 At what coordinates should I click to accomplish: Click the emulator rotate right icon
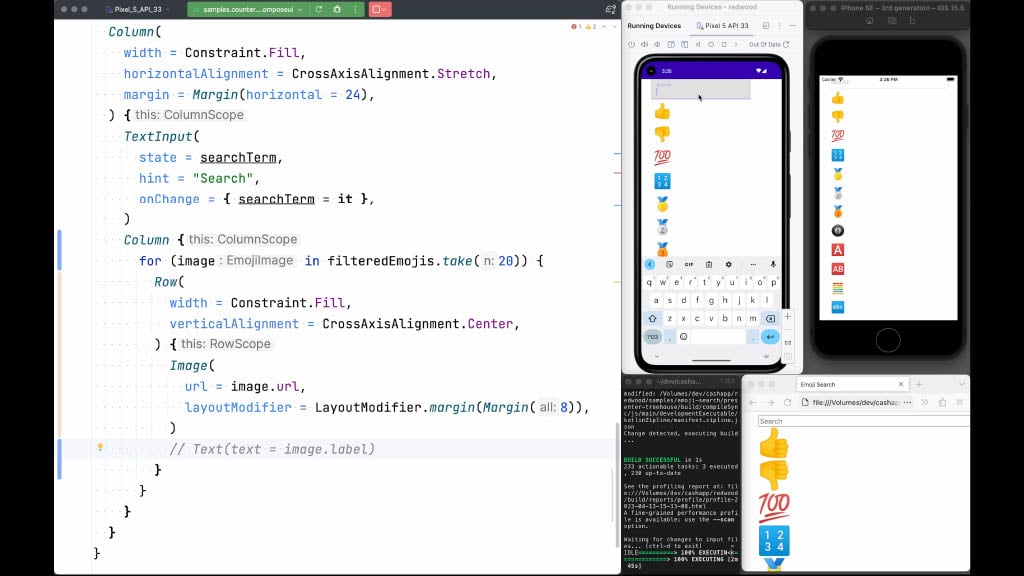pyautogui.click(x=684, y=44)
